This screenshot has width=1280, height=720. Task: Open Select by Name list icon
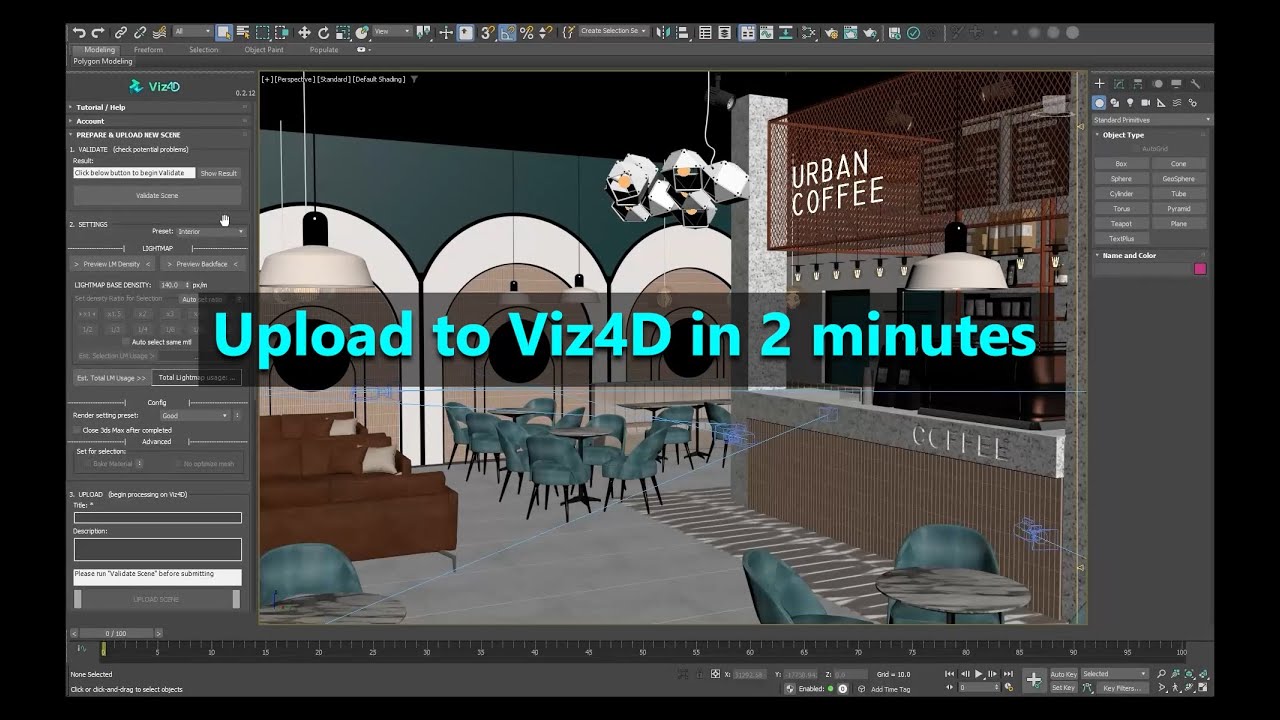pos(243,32)
